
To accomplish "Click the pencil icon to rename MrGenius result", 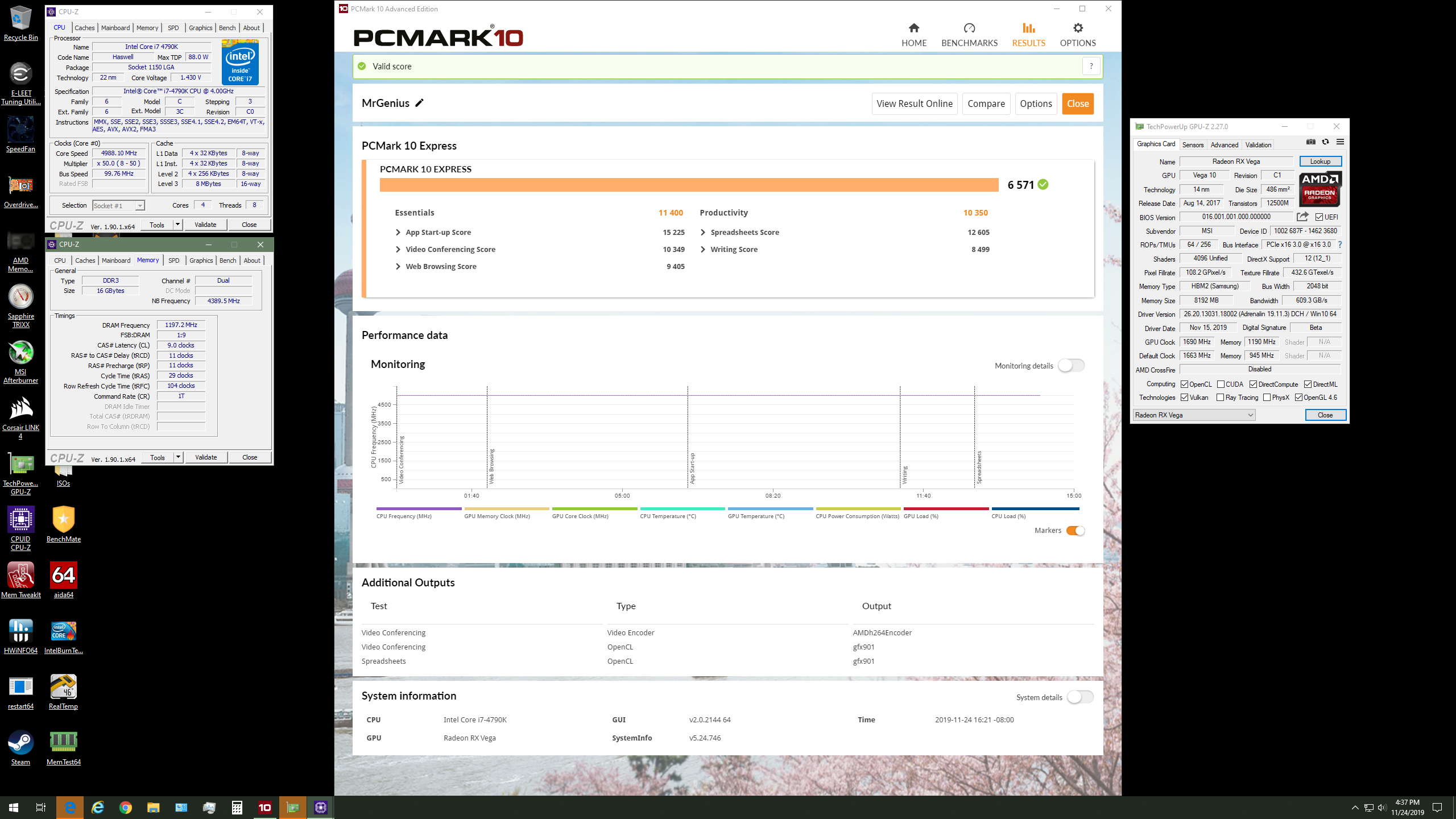I will [x=420, y=103].
